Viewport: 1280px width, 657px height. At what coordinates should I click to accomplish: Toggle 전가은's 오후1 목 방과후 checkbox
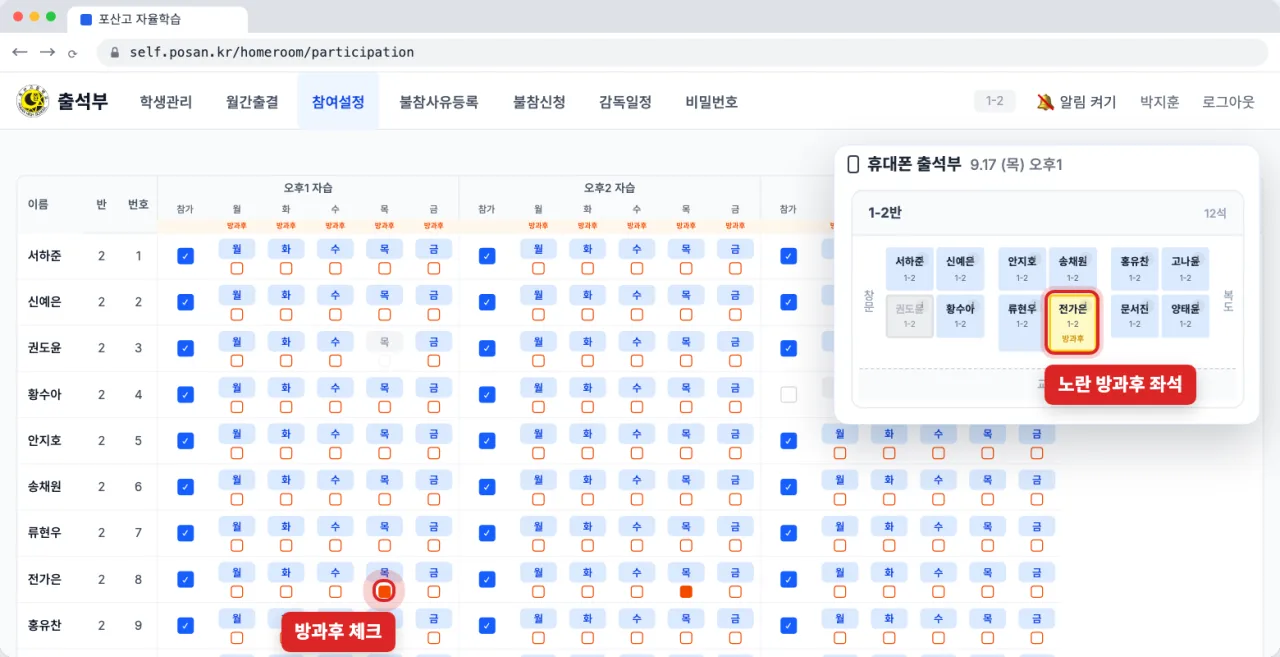click(385, 591)
